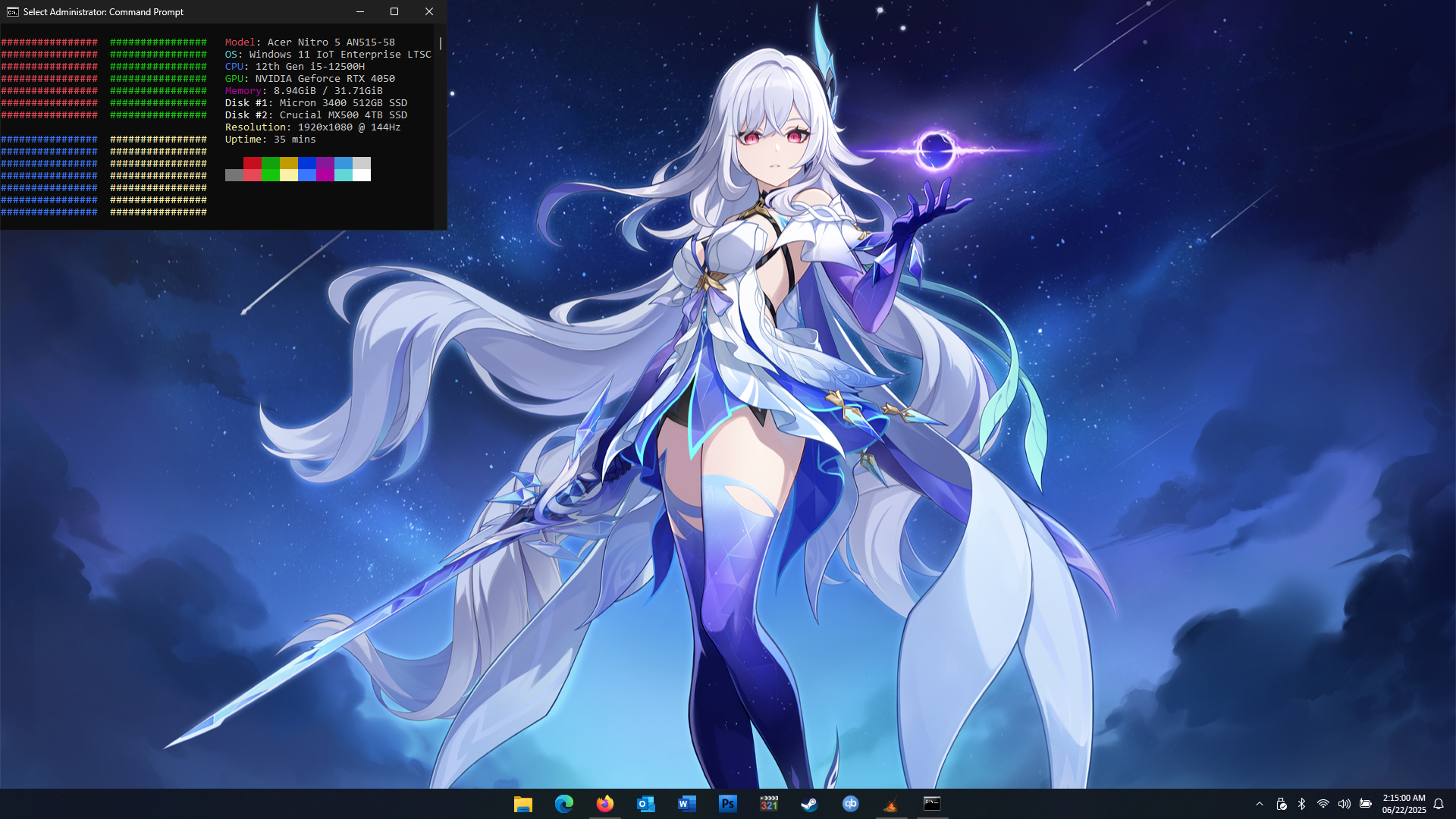1456x819 pixels.
Task: Click the bonfire app icon in taskbar
Action: tap(892, 804)
